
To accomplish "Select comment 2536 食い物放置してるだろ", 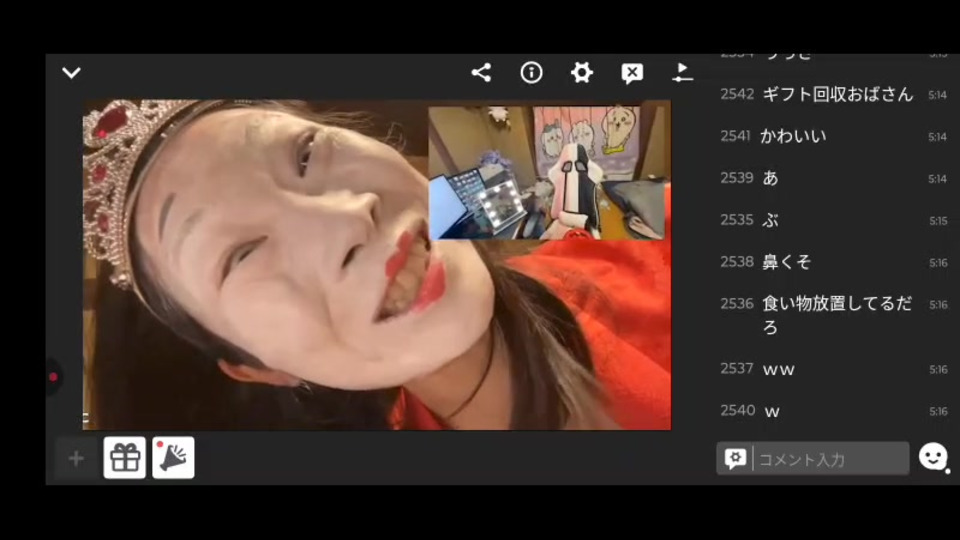I will click(x=834, y=315).
